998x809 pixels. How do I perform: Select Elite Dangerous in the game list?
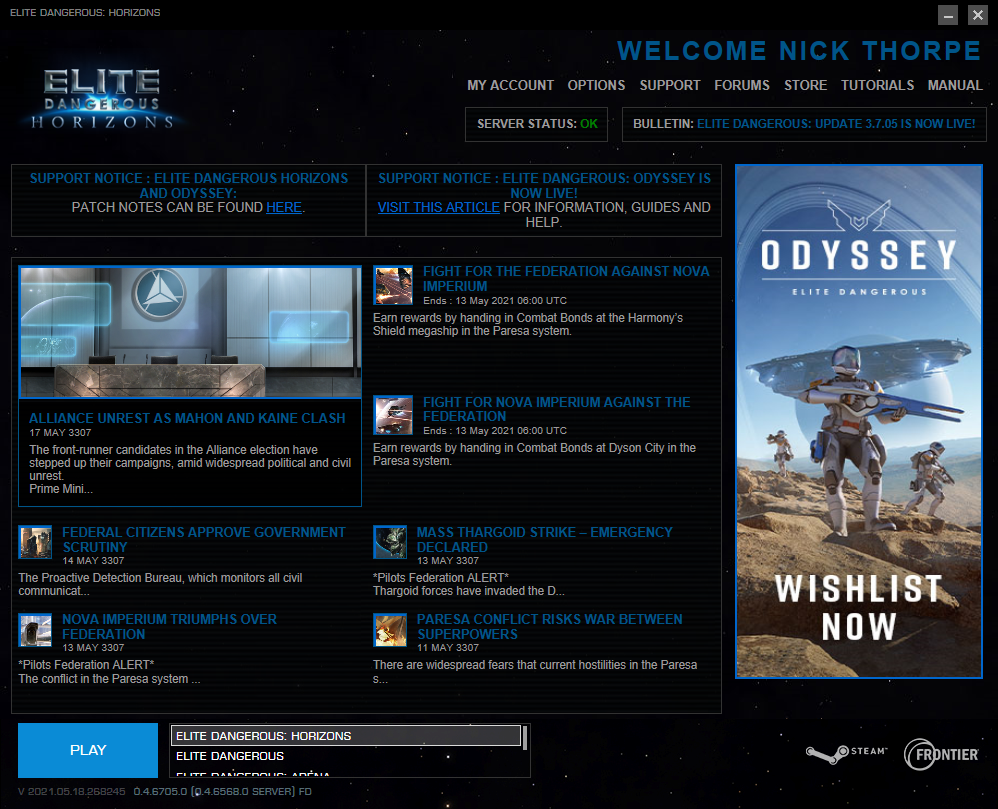pyautogui.click(x=346, y=756)
